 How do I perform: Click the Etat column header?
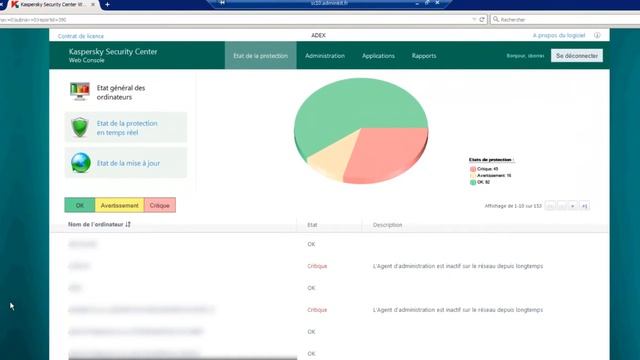click(312, 225)
